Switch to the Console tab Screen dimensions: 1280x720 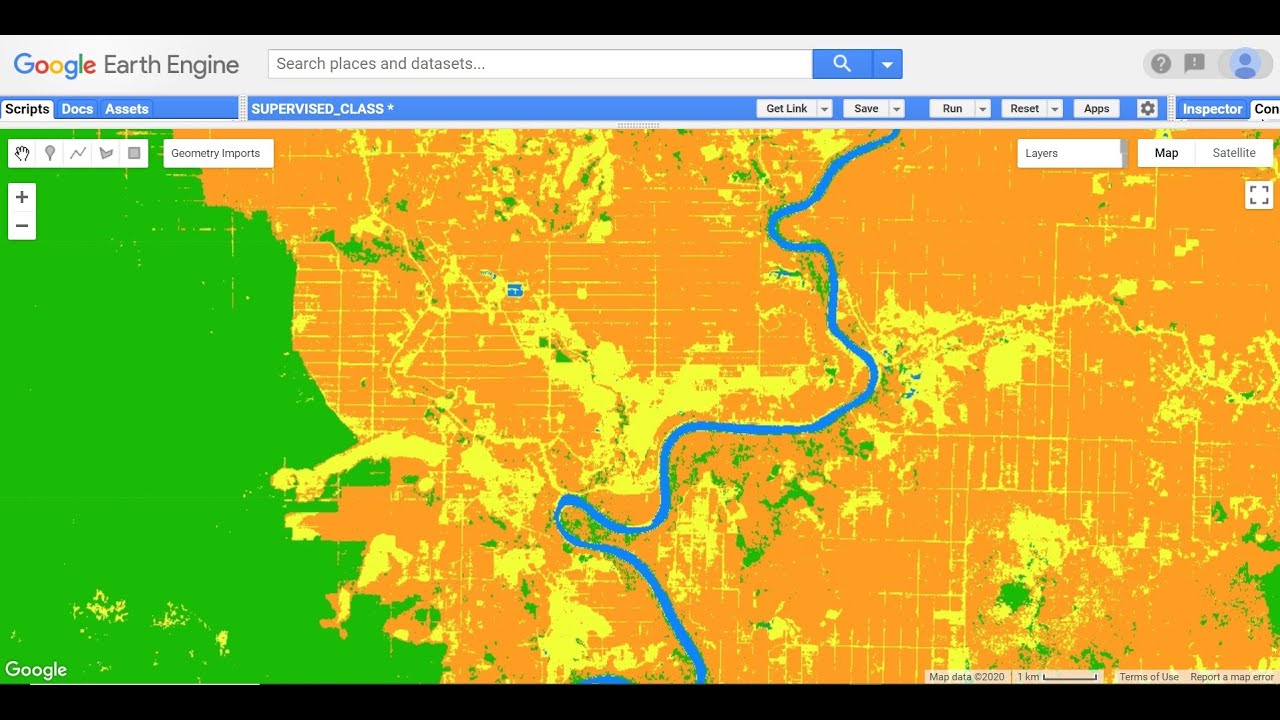(1266, 109)
